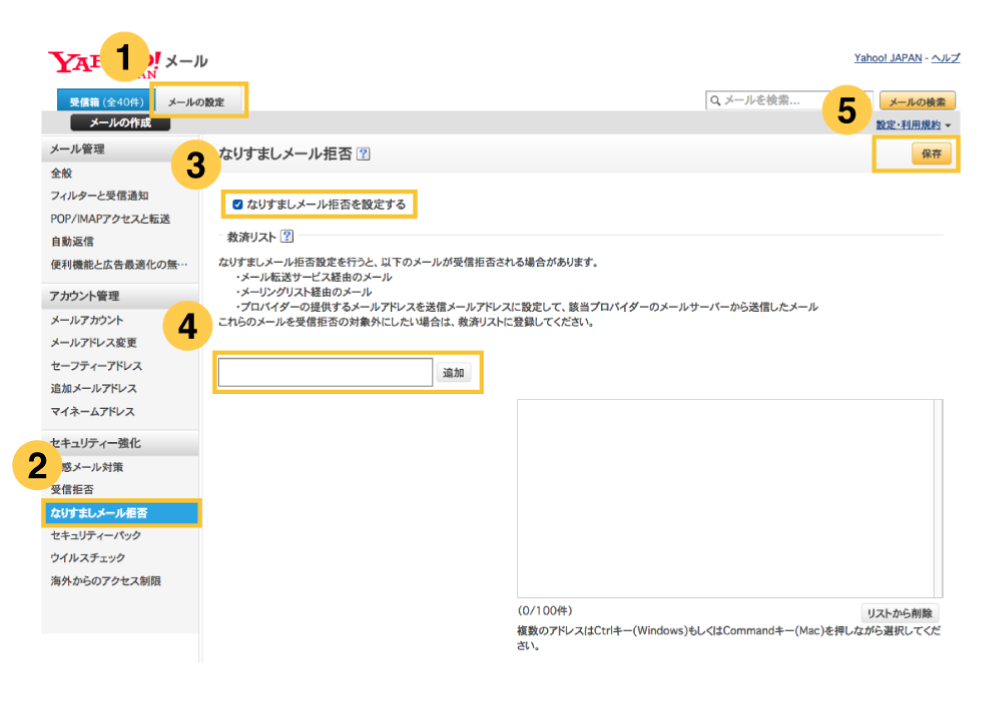This screenshot has height=706, width=1002.
Task: Click the セキュリティー強化 section header
Action: (x=120, y=443)
